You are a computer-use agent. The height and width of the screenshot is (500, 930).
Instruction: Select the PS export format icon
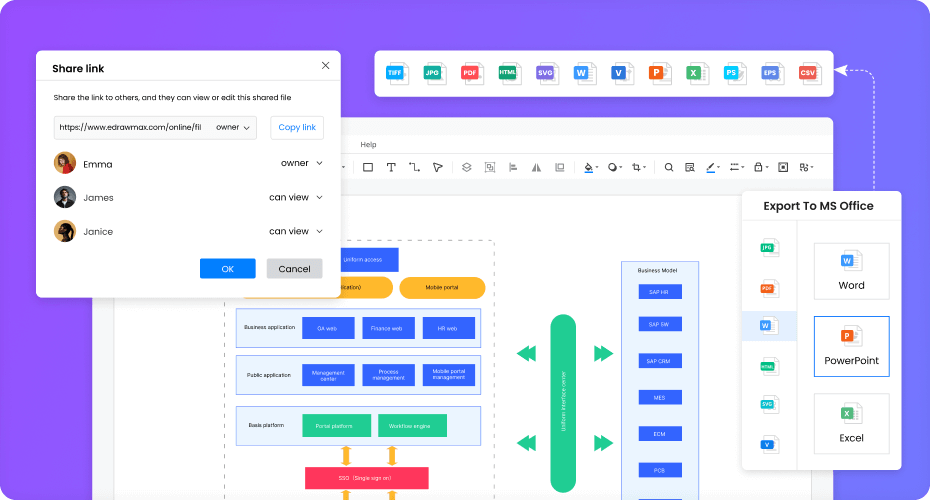tap(734, 74)
